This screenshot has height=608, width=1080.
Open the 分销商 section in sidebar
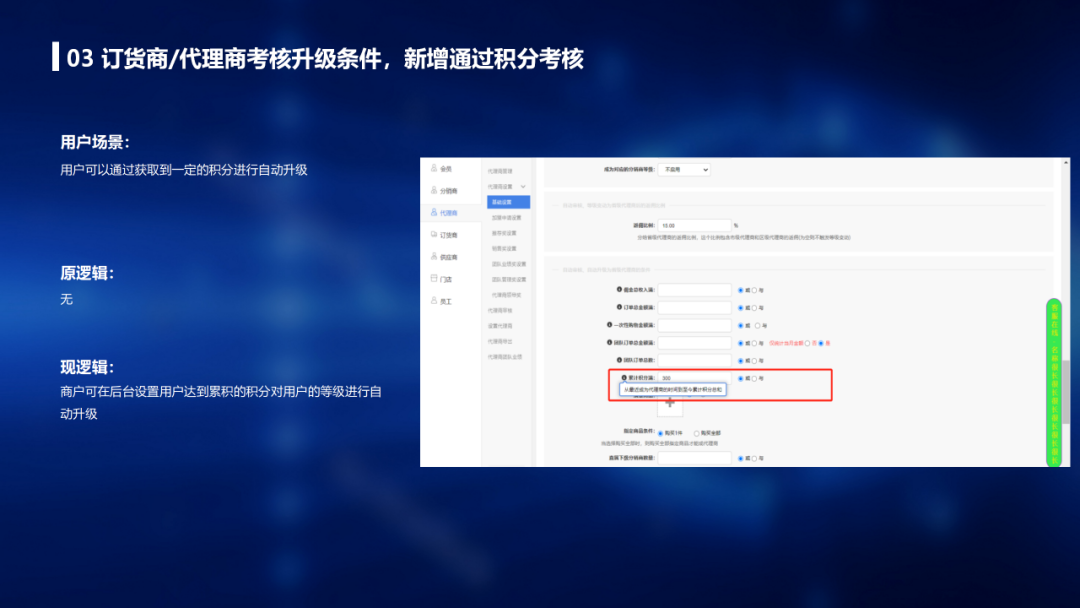click(x=434, y=191)
